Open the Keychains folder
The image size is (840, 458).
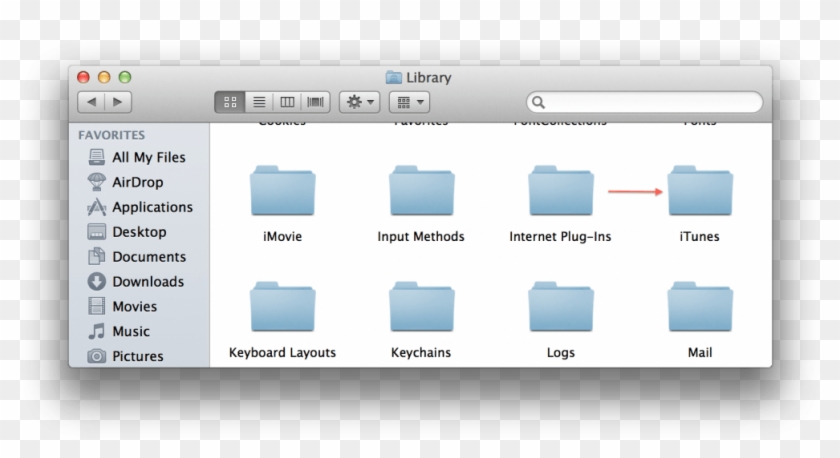422,307
